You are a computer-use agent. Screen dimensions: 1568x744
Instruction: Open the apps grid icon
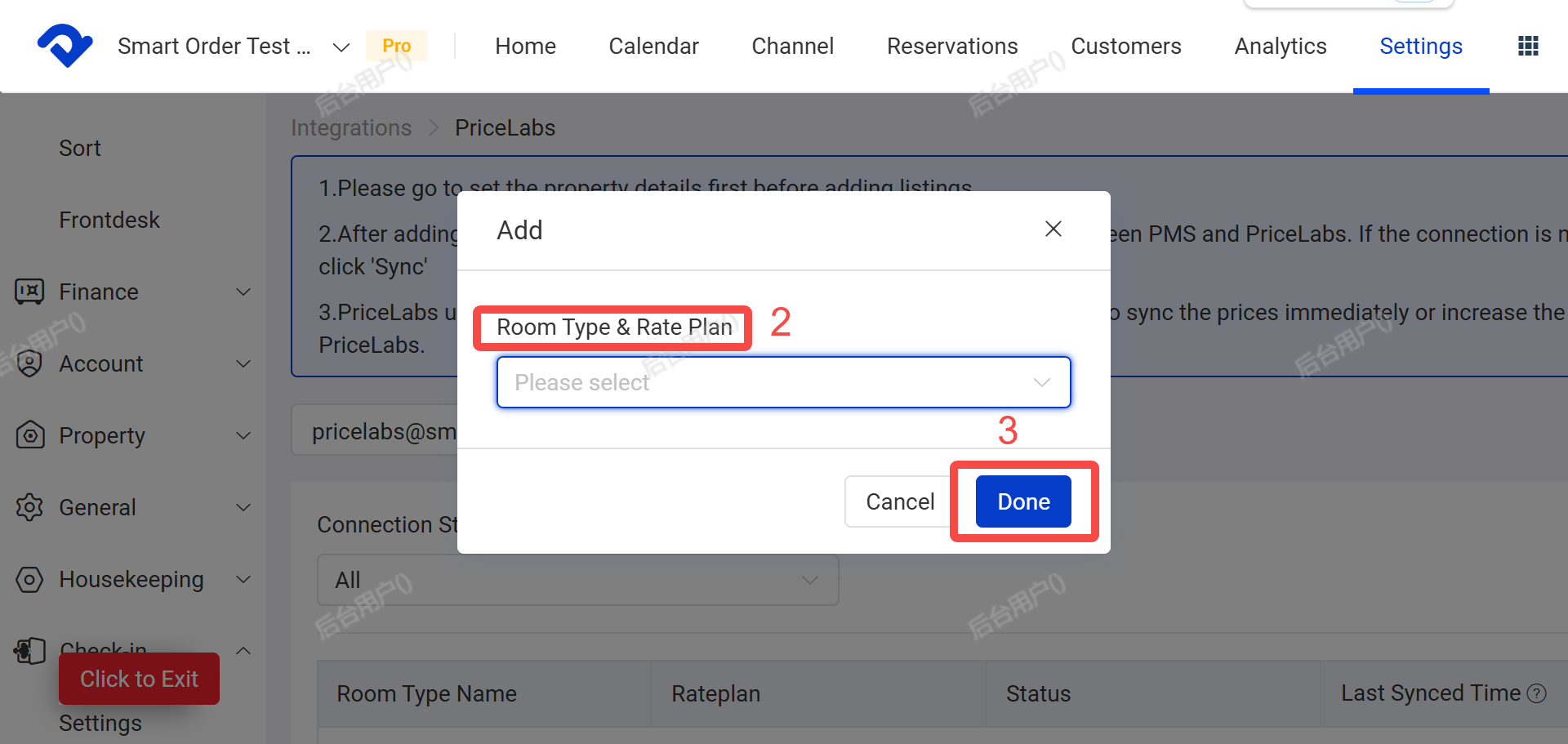coord(1528,46)
